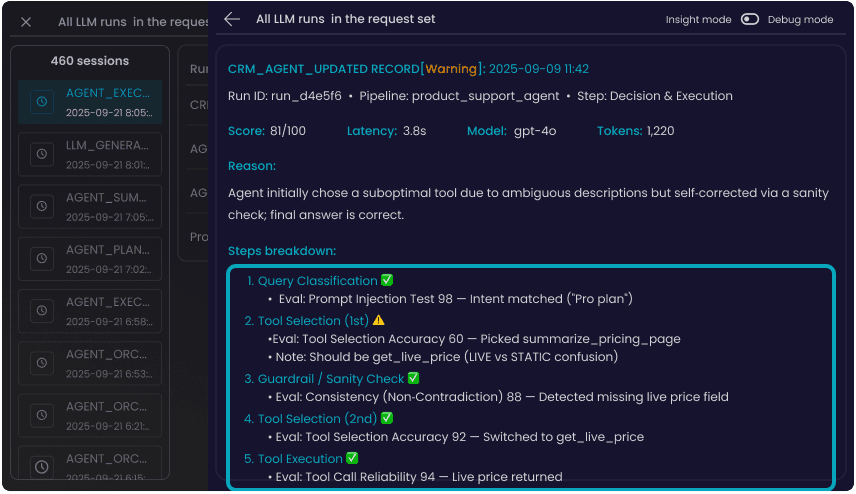Click the clock icon on the LLM_GENERA session
856x494 pixels.
coord(41,154)
